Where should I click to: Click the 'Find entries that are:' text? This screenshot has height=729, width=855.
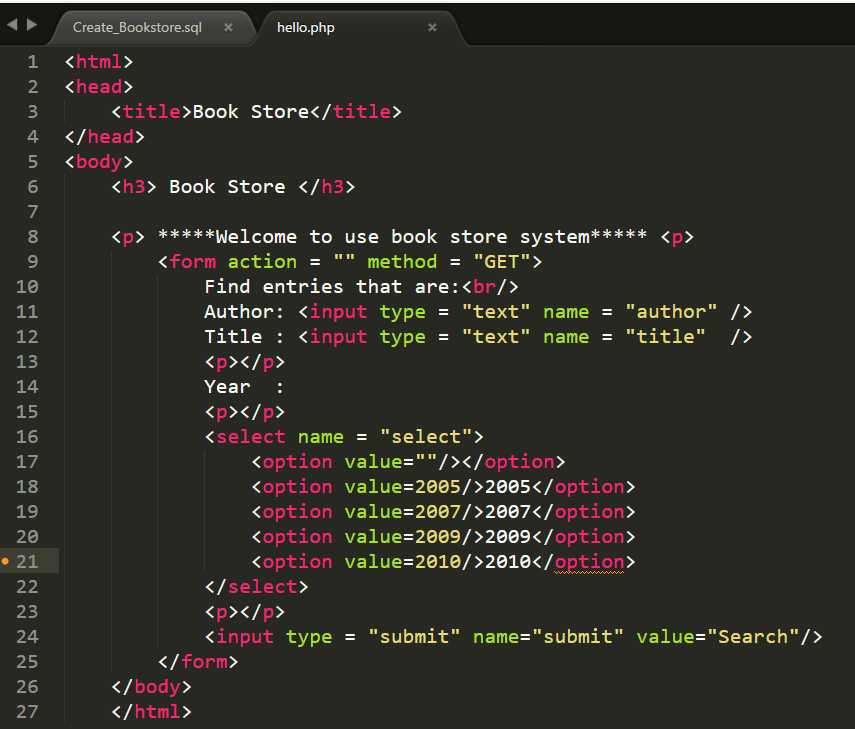(x=332, y=287)
